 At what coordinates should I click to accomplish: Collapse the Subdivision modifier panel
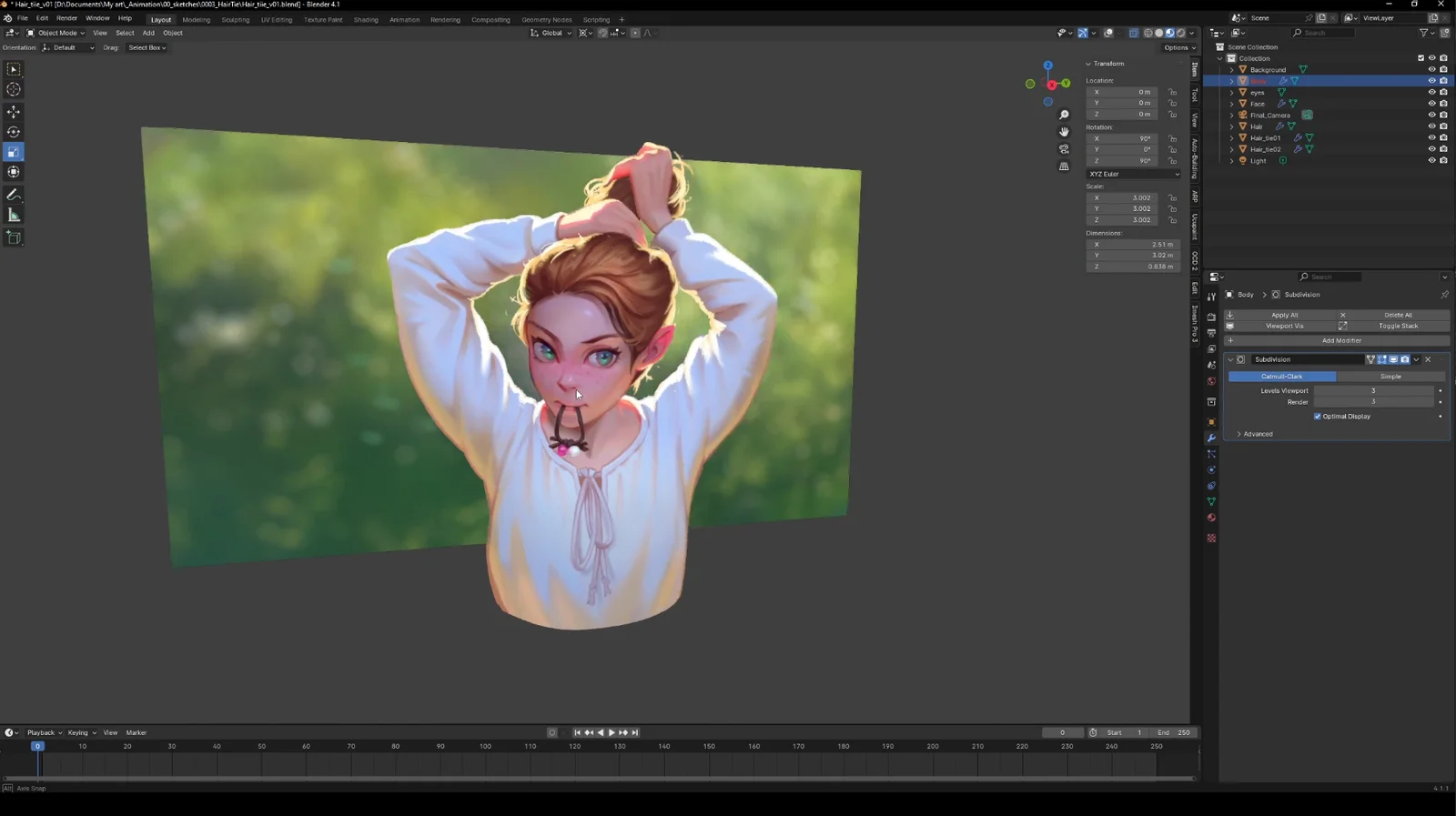tap(1230, 359)
